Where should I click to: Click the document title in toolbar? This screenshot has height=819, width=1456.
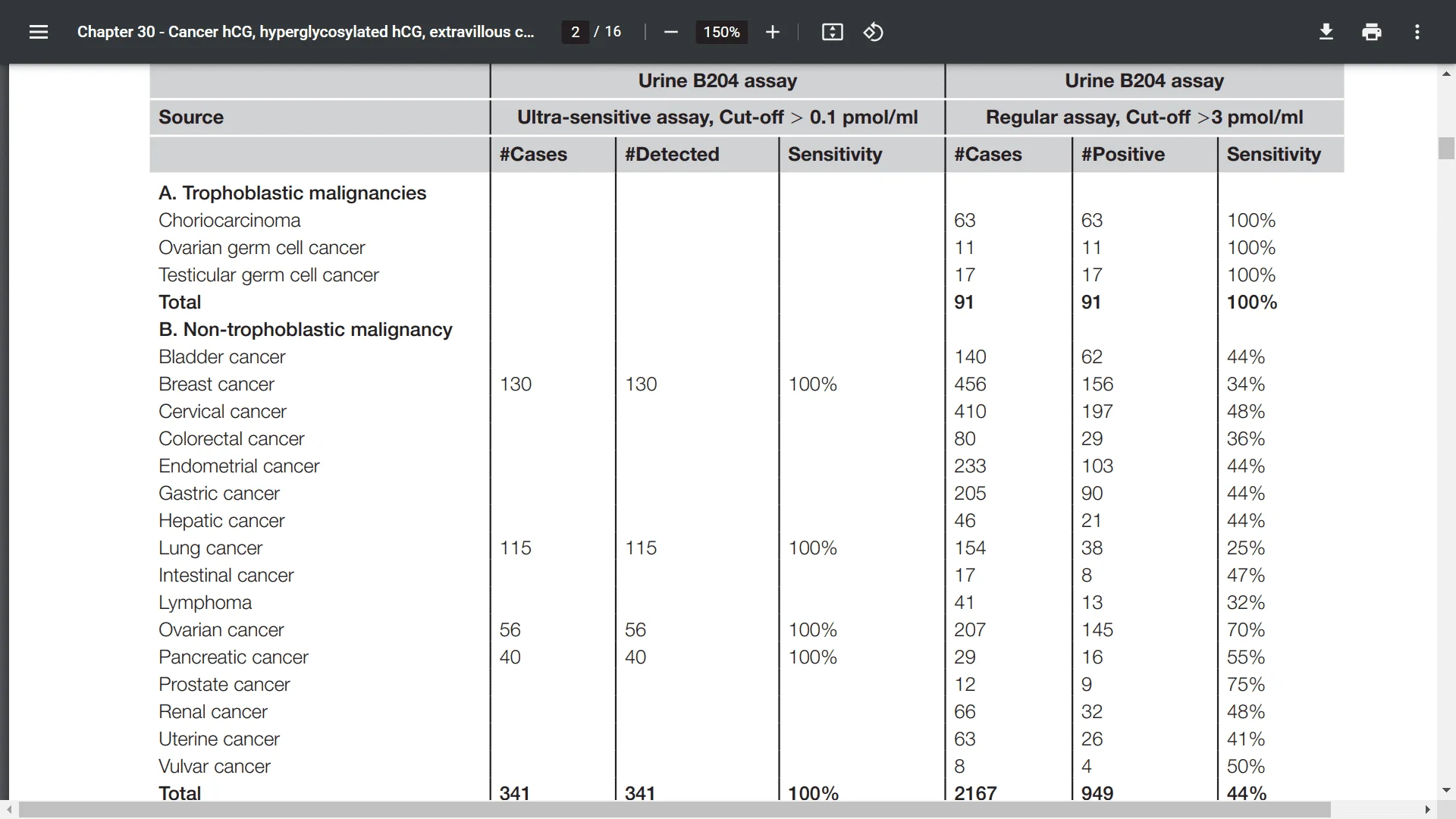coord(306,32)
